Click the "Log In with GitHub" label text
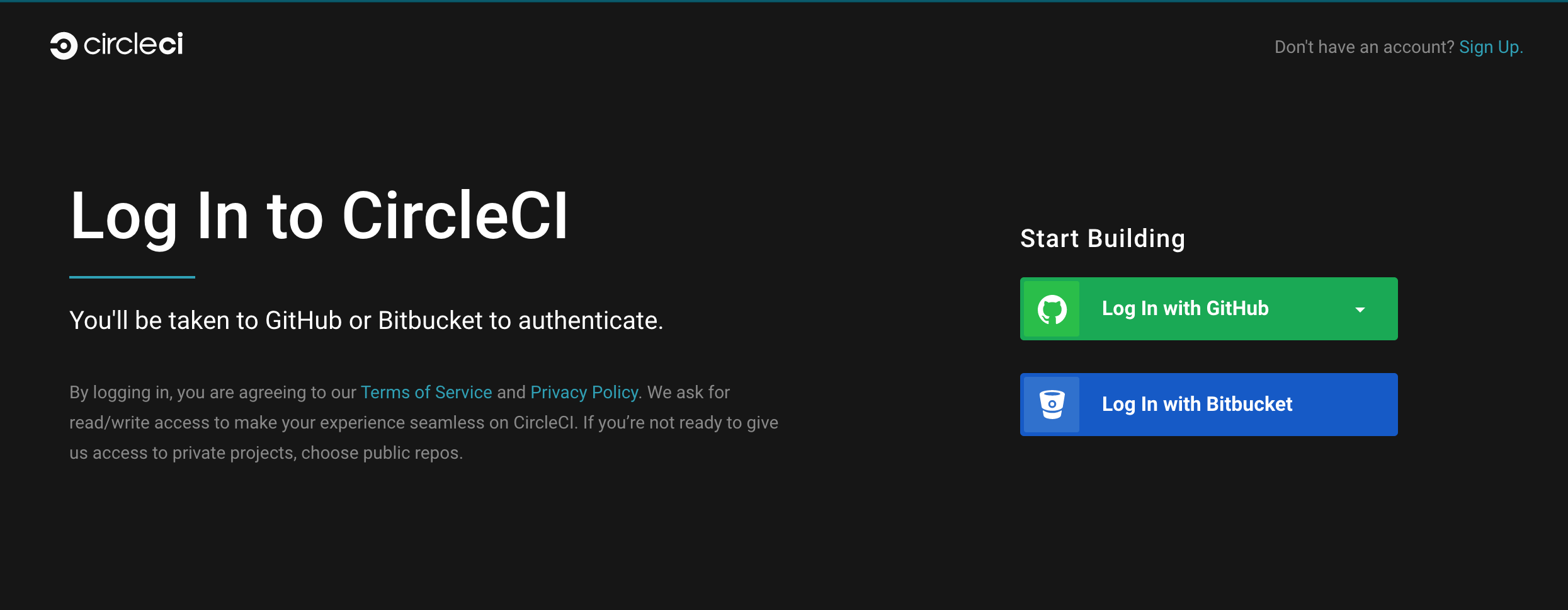Image resolution: width=1568 pixels, height=610 pixels. (x=1185, y=309)
